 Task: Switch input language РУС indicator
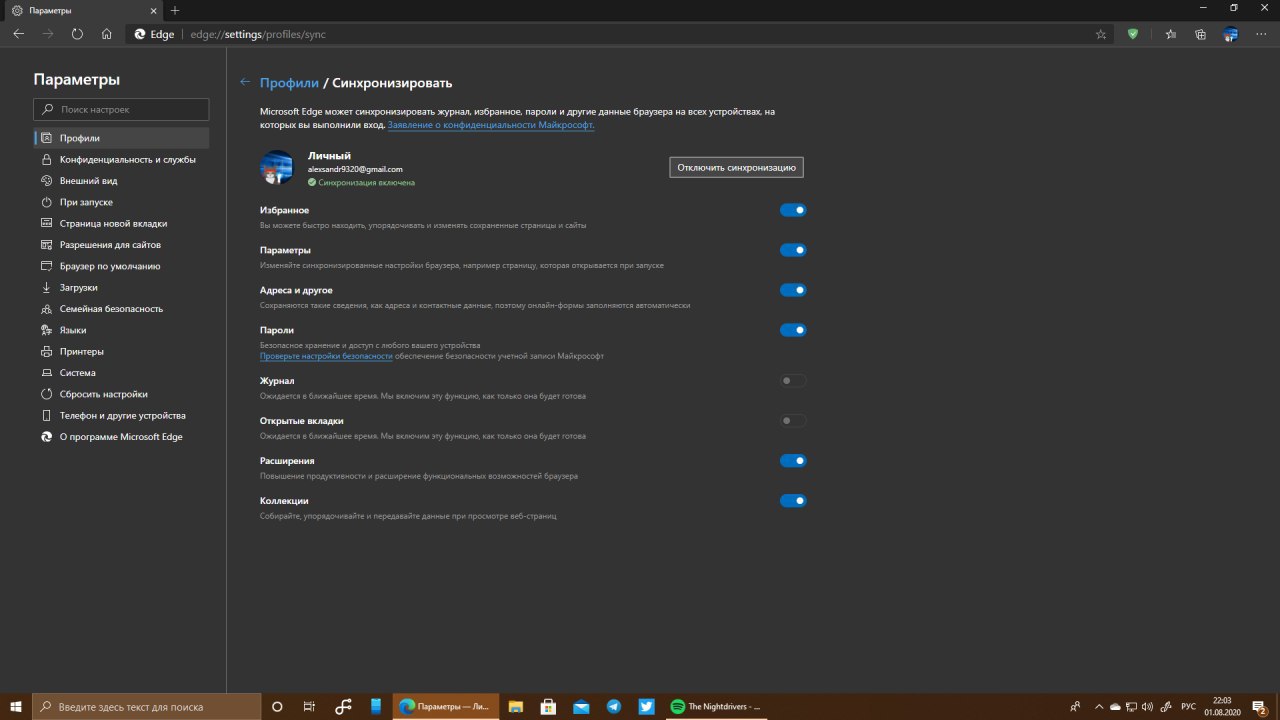[x=1188, y=706]
